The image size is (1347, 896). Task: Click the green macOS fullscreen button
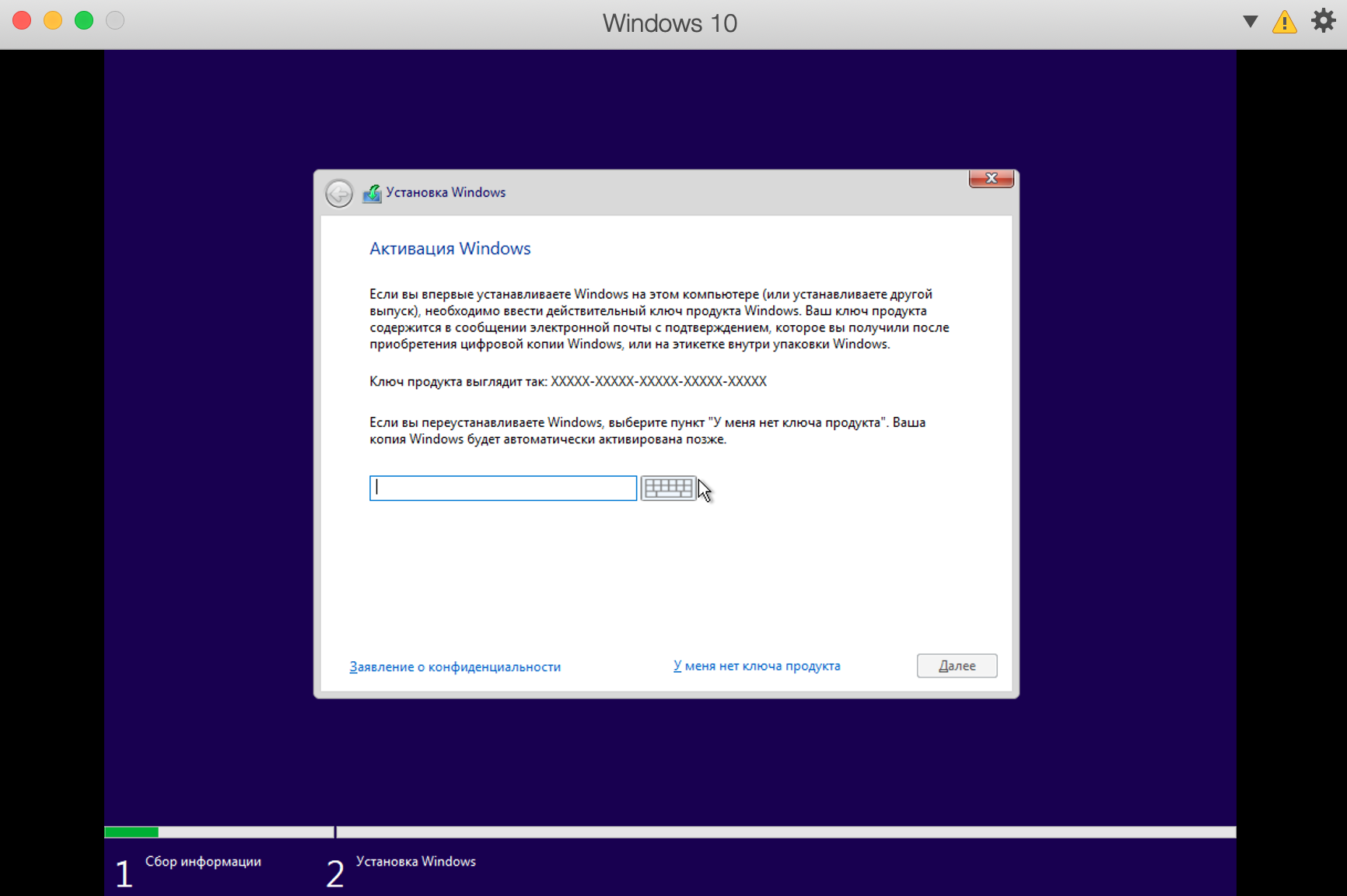click(84, 21)
